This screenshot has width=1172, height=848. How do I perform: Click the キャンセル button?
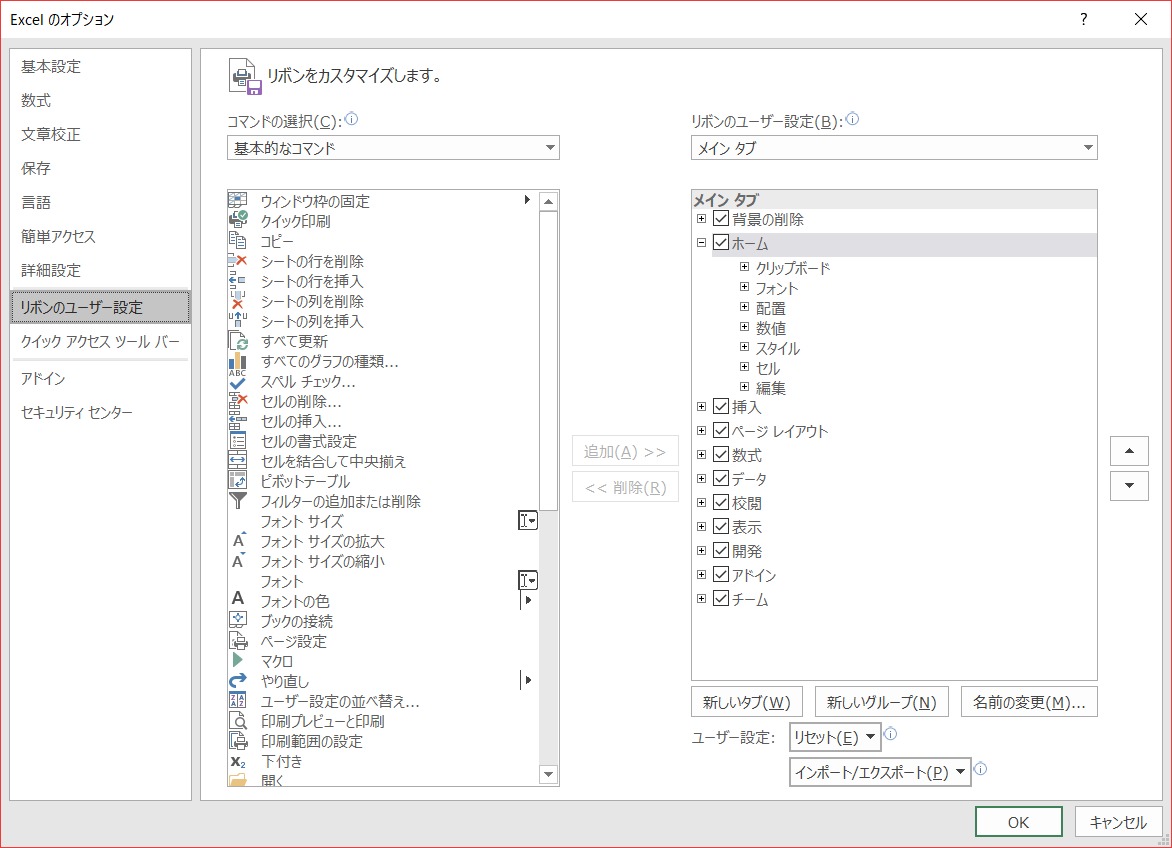pyautogui.click(x=1118, y=822)
